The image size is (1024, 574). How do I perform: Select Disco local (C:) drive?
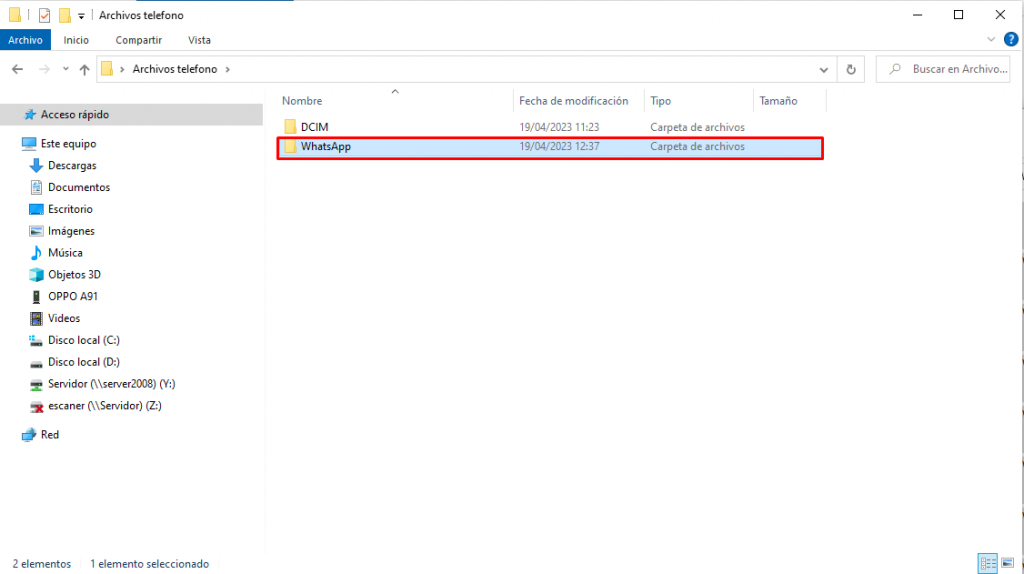(84, 341)
